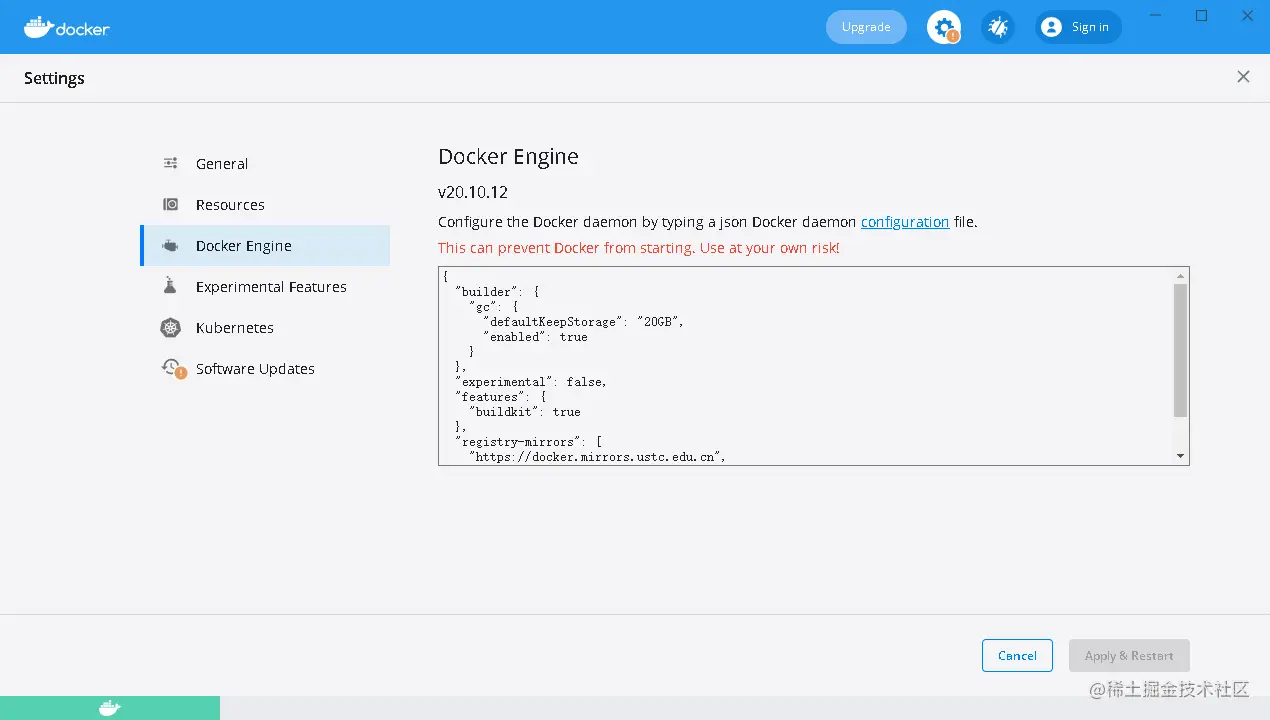Click the Kubernetes helm wheel icon

coord(171,327)
